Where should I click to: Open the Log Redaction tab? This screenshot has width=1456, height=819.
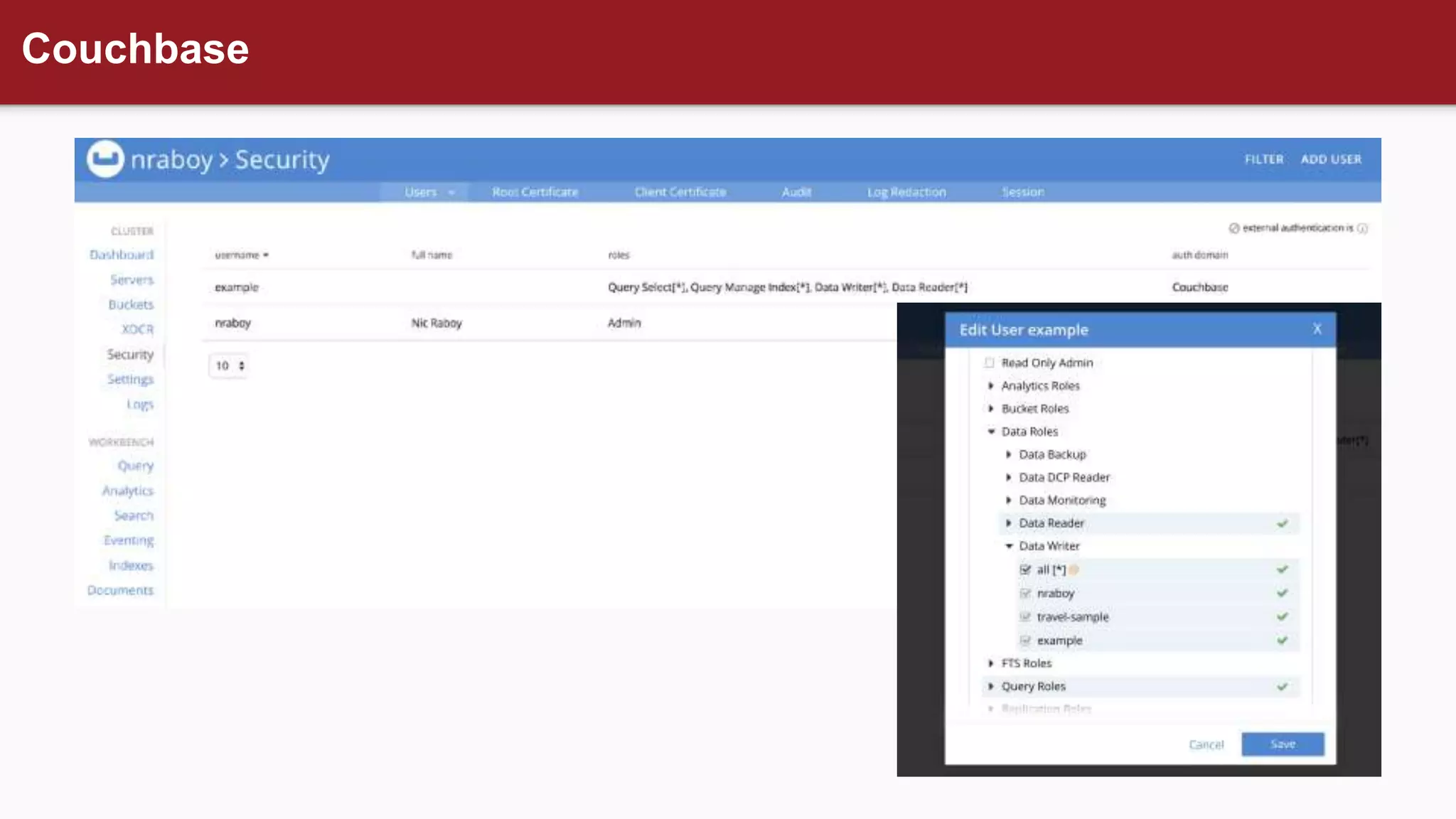(x=906, y=192)
